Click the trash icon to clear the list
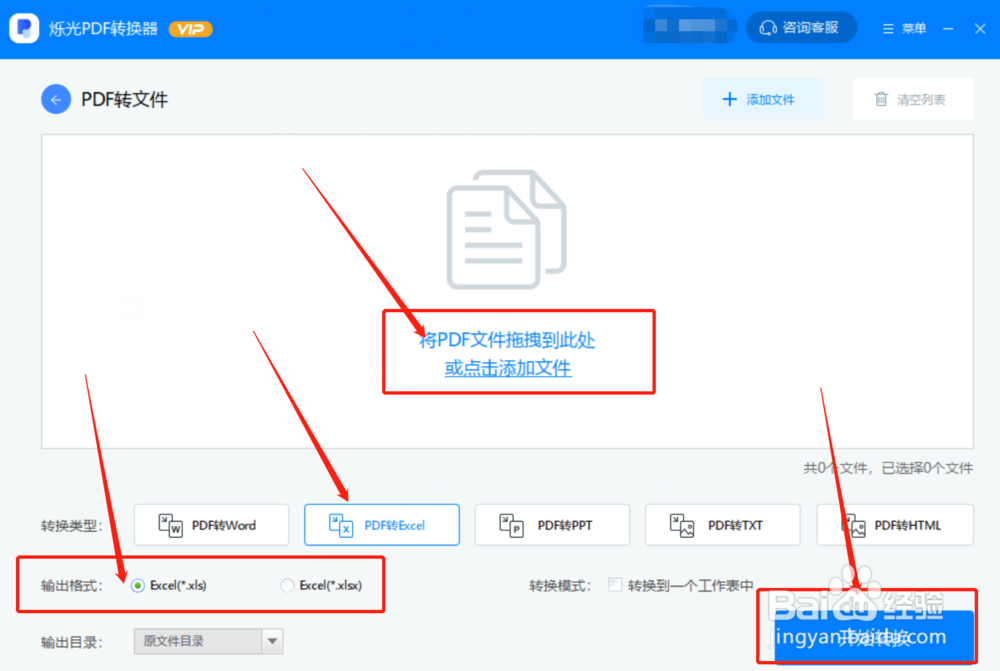Viewport: 1000px width, 671px height. point(883,99)
